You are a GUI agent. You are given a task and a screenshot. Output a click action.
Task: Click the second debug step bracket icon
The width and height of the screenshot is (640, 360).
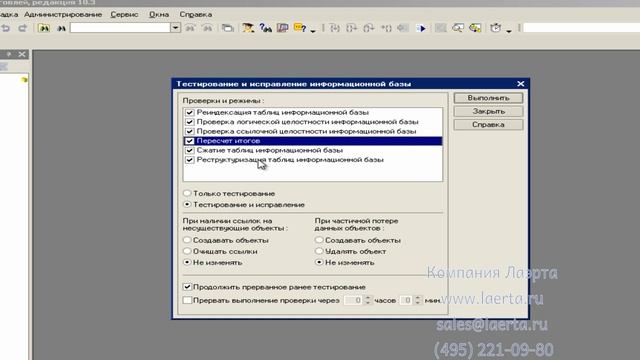tap(351, 28)
